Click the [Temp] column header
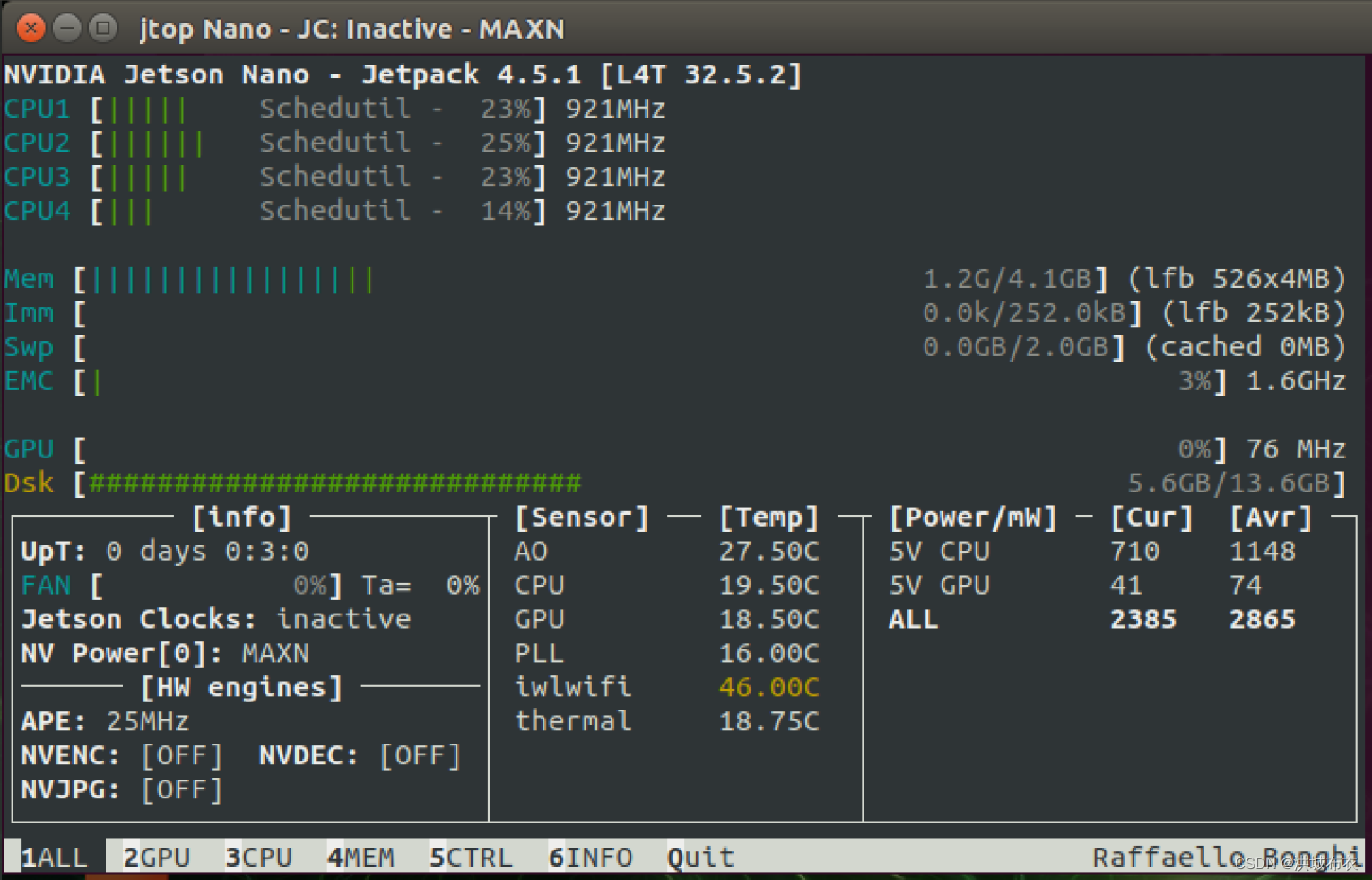The image size is (1372, 880). pyautogui.click(x=769, y=517)
